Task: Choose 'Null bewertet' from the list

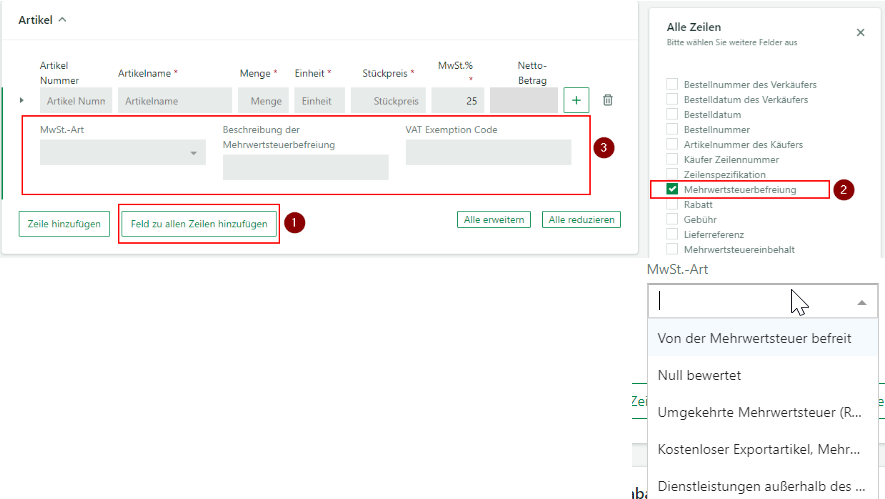Action: tap(699, 375)
